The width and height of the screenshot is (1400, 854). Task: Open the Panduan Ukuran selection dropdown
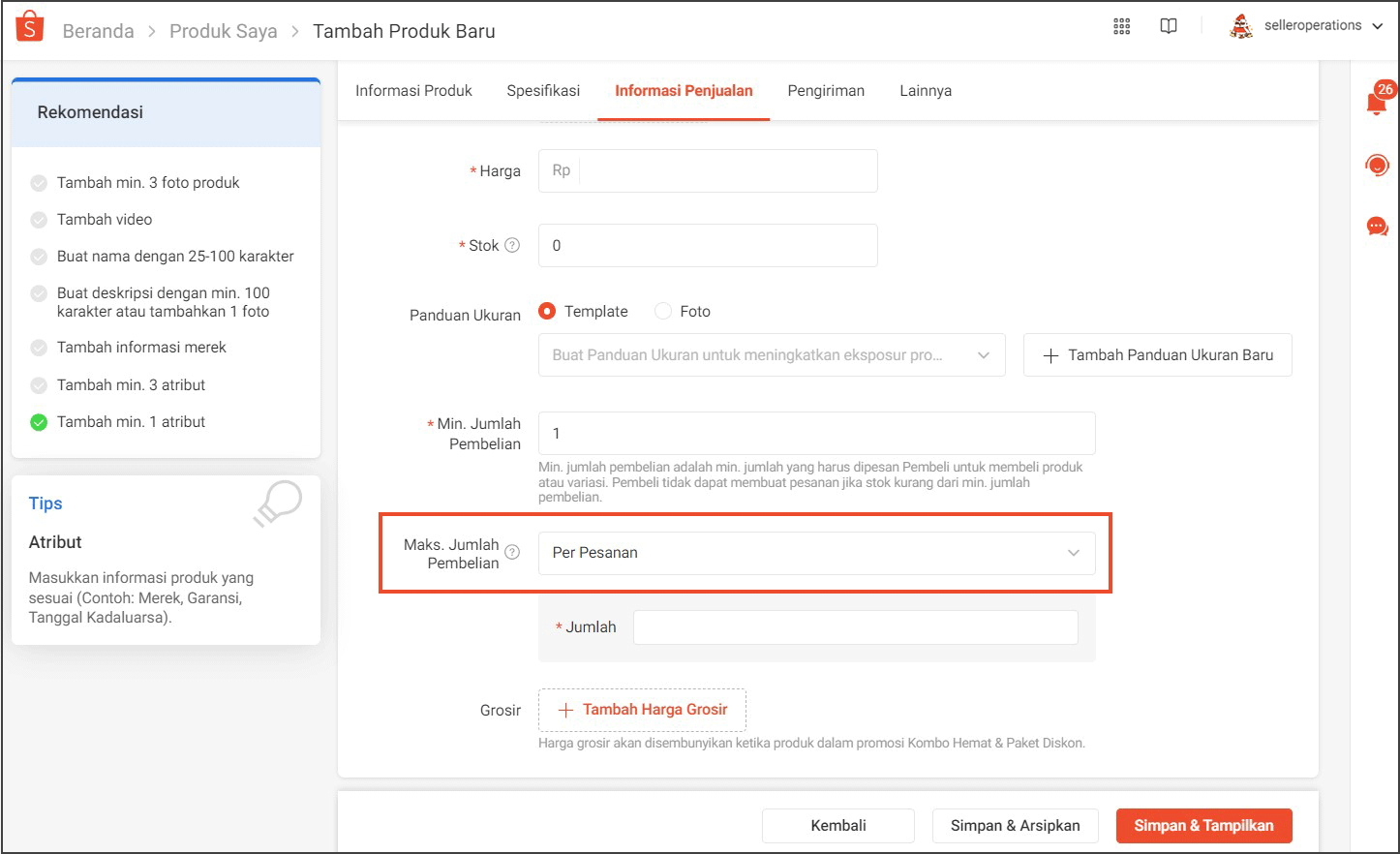point(772,354)
